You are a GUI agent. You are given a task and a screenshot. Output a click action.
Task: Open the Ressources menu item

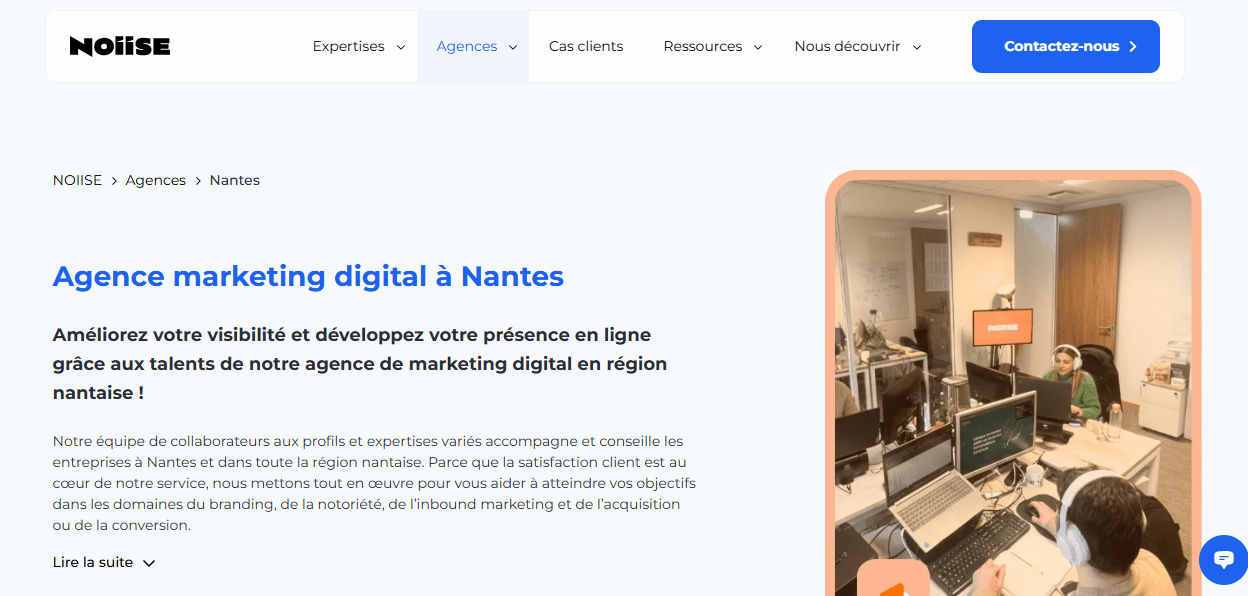703,46
